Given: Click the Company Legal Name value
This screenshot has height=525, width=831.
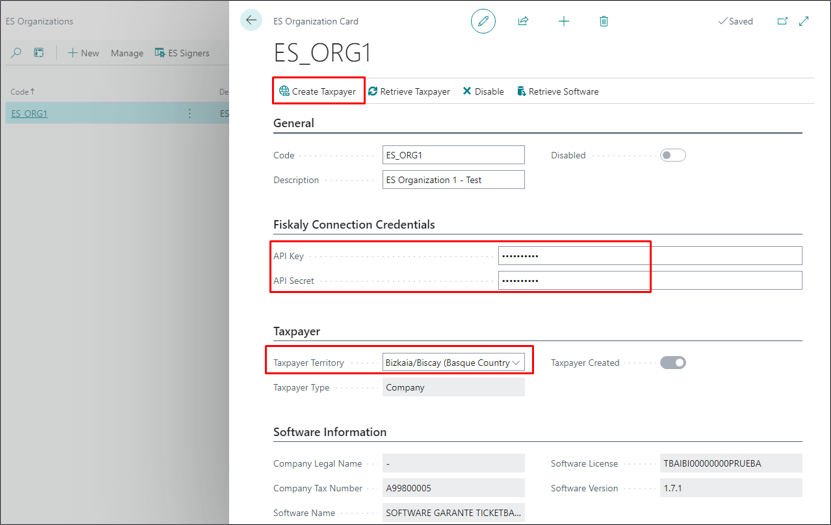Looking at the screenshot, I should (453, 464).
